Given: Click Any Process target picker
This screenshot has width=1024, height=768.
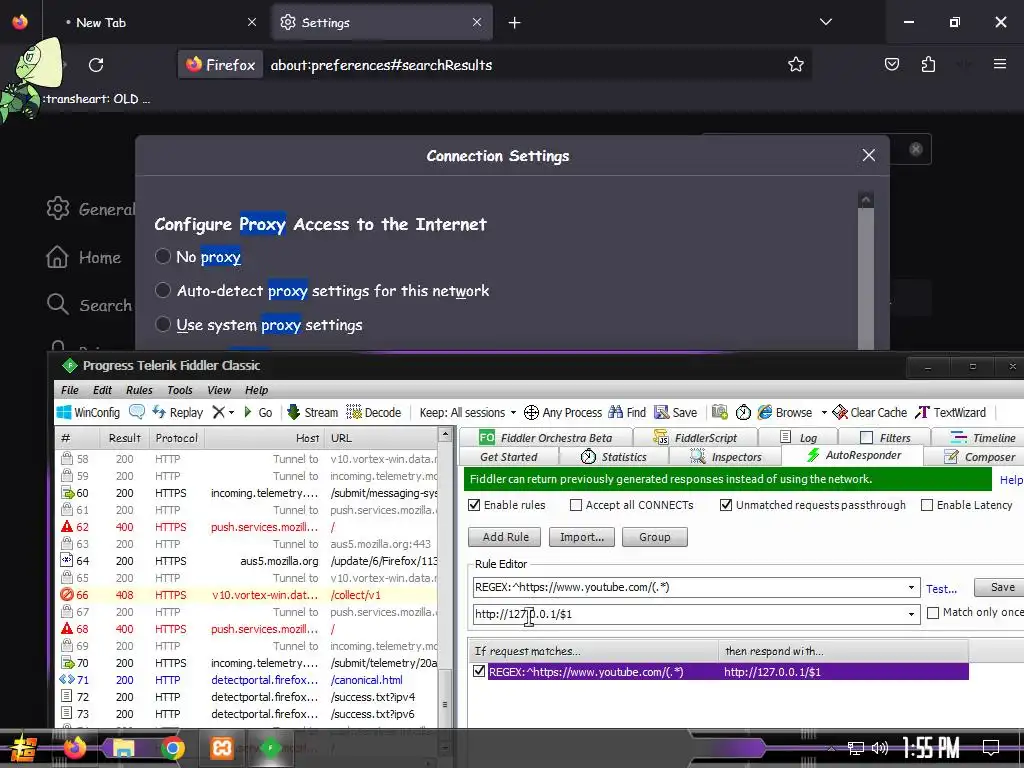Looking at the screenshot, I should pyautogui.click(x=563, y=412).
